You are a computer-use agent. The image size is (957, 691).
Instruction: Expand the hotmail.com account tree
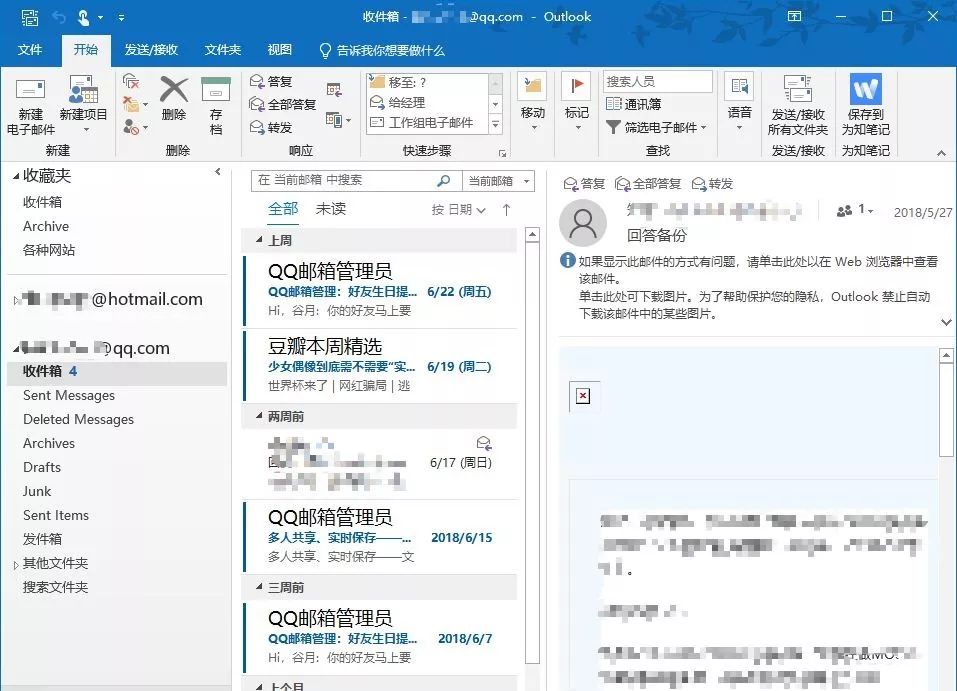click(16, 300)
